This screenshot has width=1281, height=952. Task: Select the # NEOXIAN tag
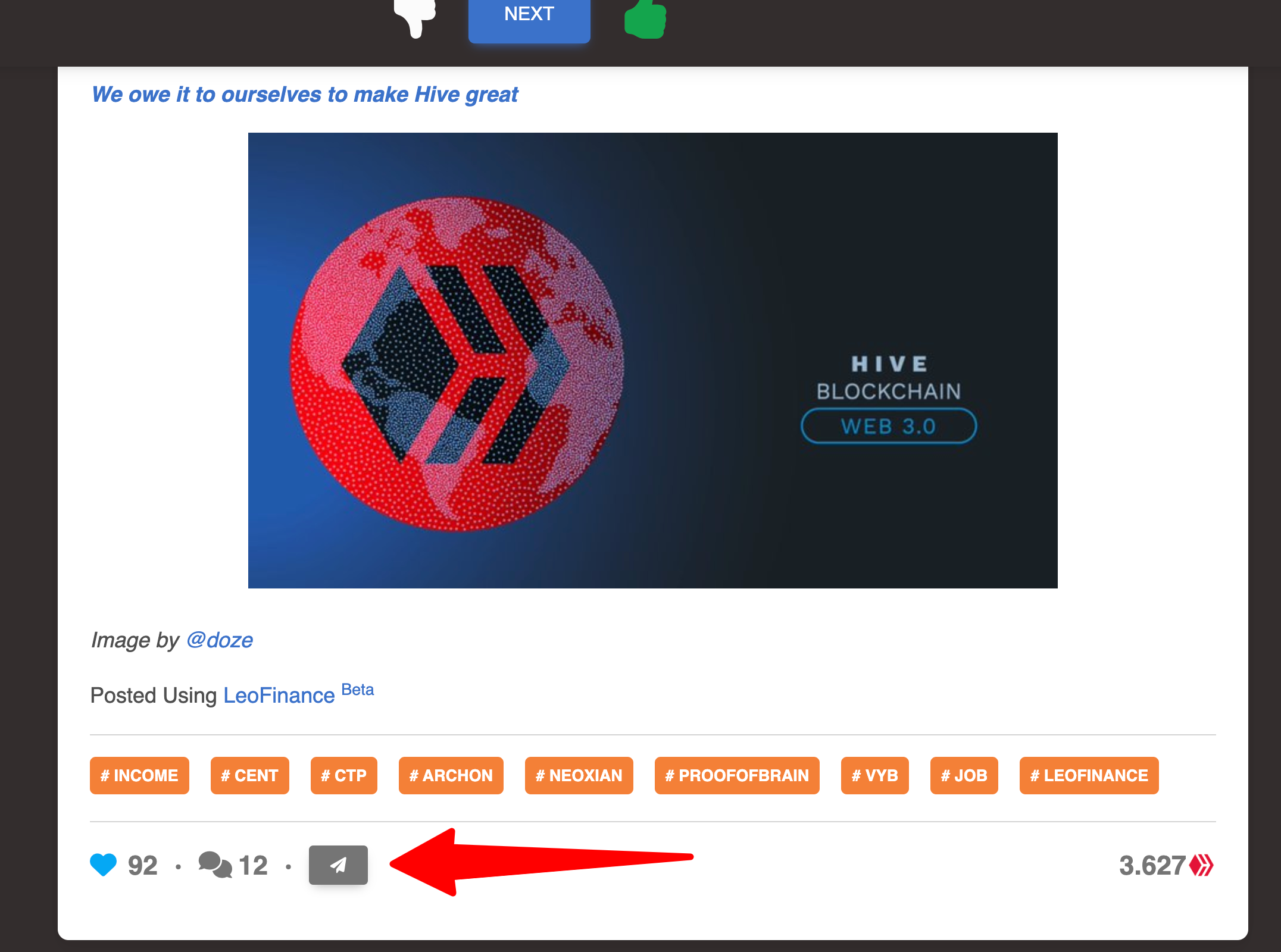point(579,776)
